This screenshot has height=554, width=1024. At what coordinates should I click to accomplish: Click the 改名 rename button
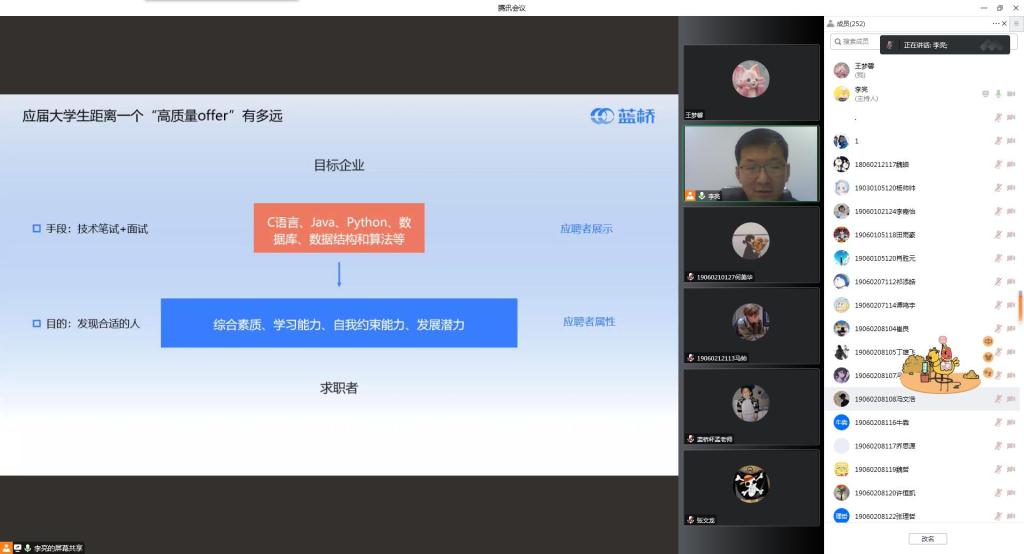927,539
